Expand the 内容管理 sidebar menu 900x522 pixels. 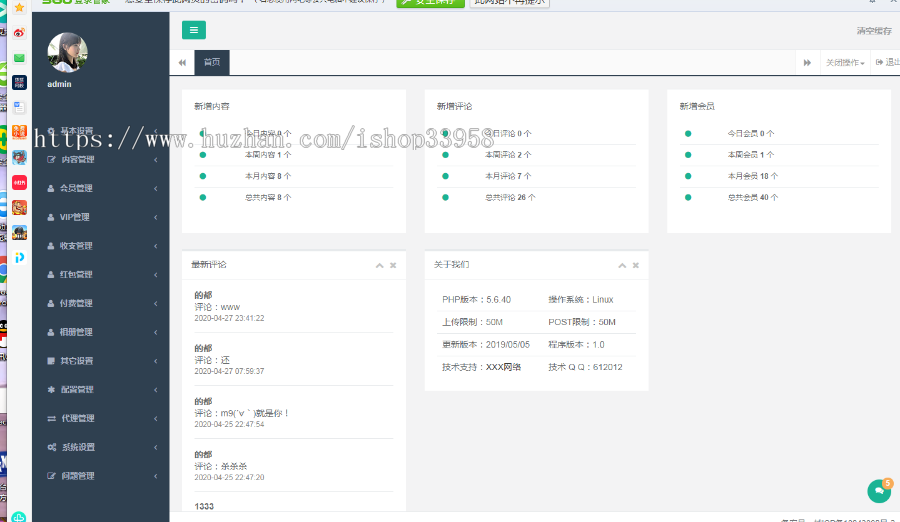click(100, 159)
